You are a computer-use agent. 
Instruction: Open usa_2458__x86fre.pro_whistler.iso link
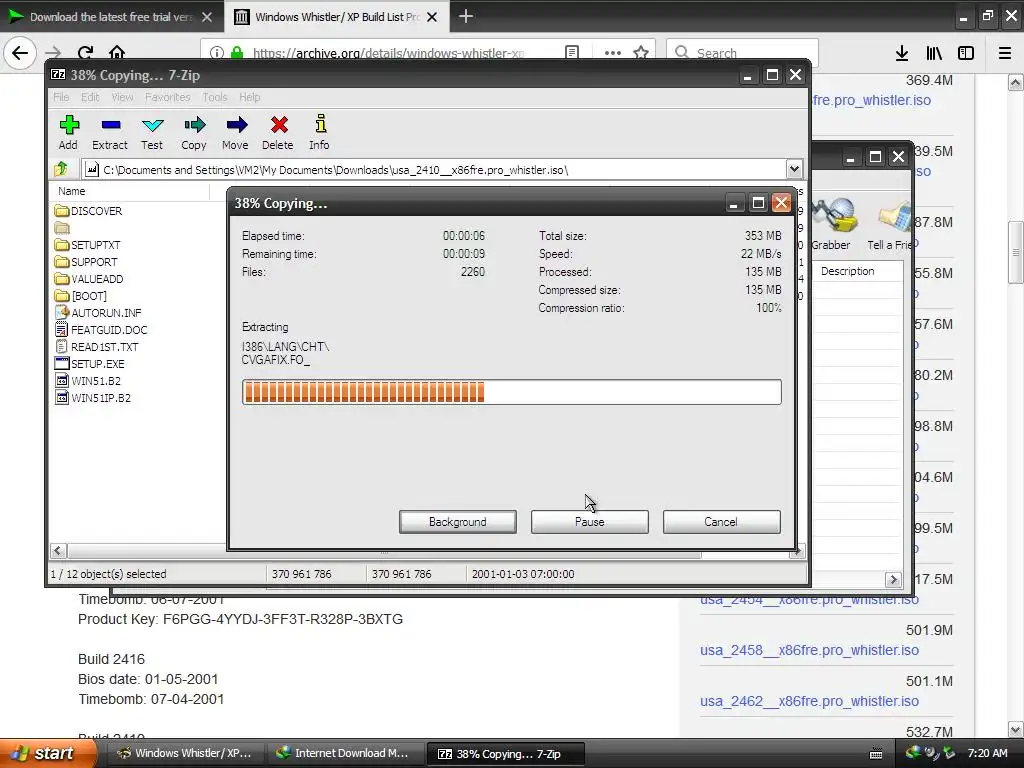(809, 650)
